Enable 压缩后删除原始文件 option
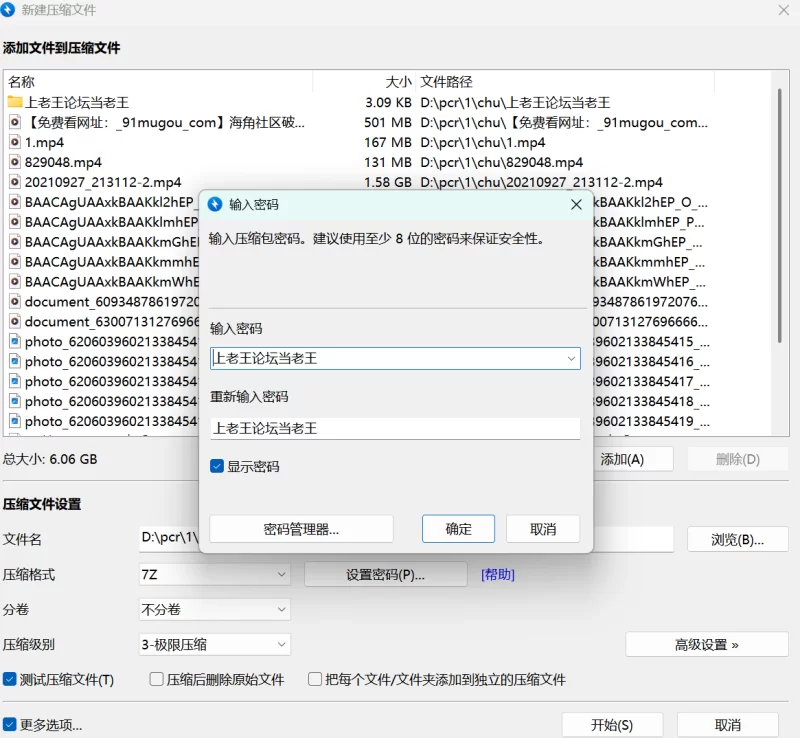 156,679
